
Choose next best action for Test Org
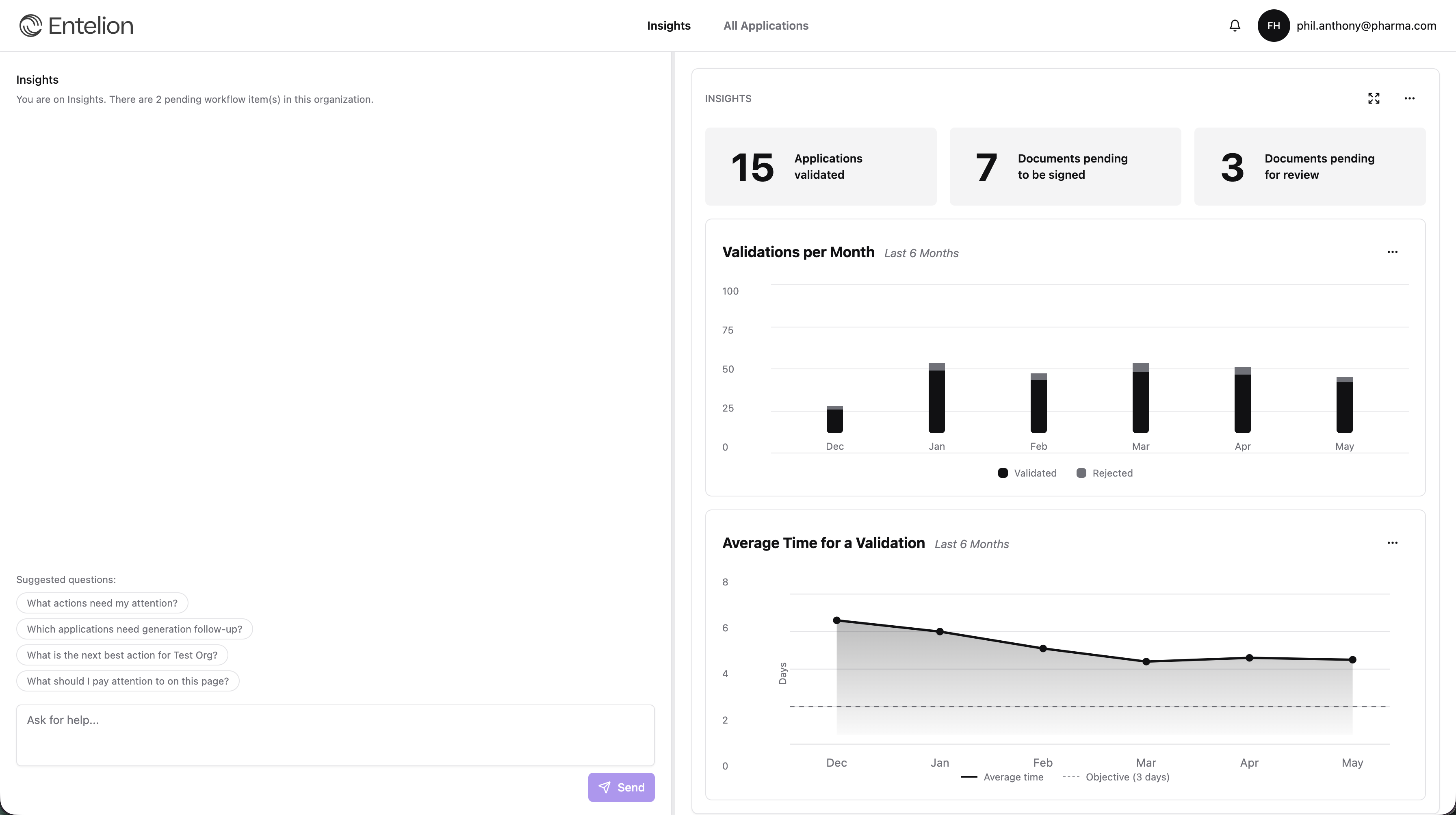pos(122,655)
